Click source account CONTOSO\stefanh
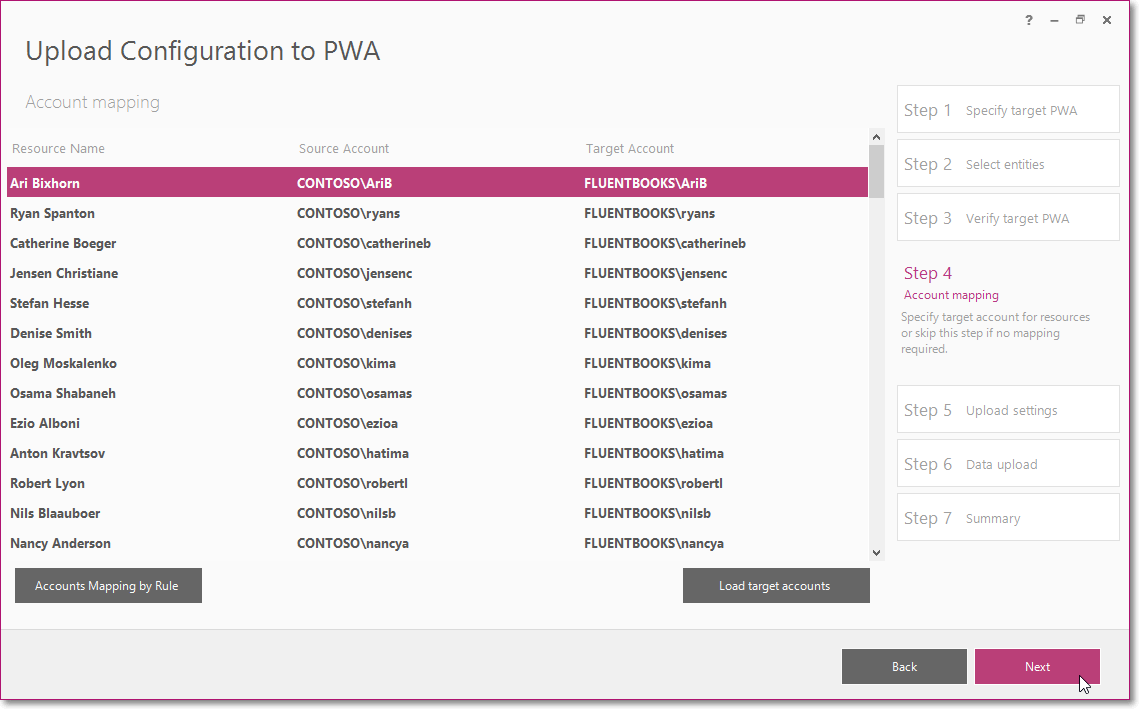This screenshot has height=709, width=1139. pos(354,303)
